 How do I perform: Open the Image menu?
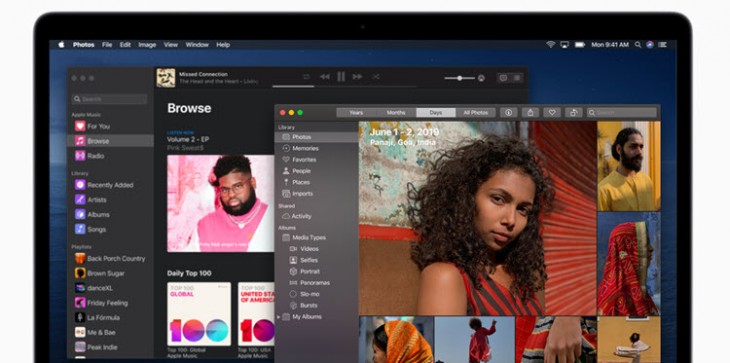147,45
